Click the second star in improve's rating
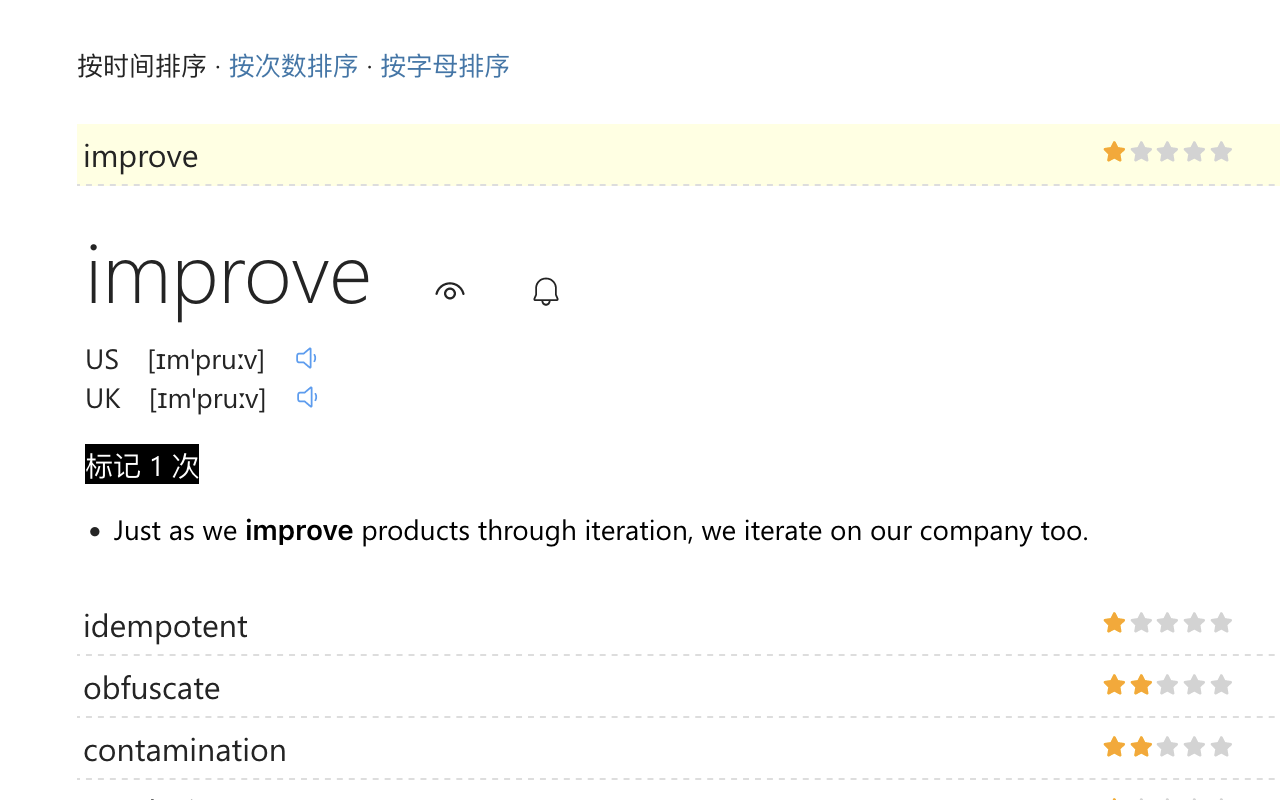Viewport: 1280px width, 800px height. tap(1141, 151)
